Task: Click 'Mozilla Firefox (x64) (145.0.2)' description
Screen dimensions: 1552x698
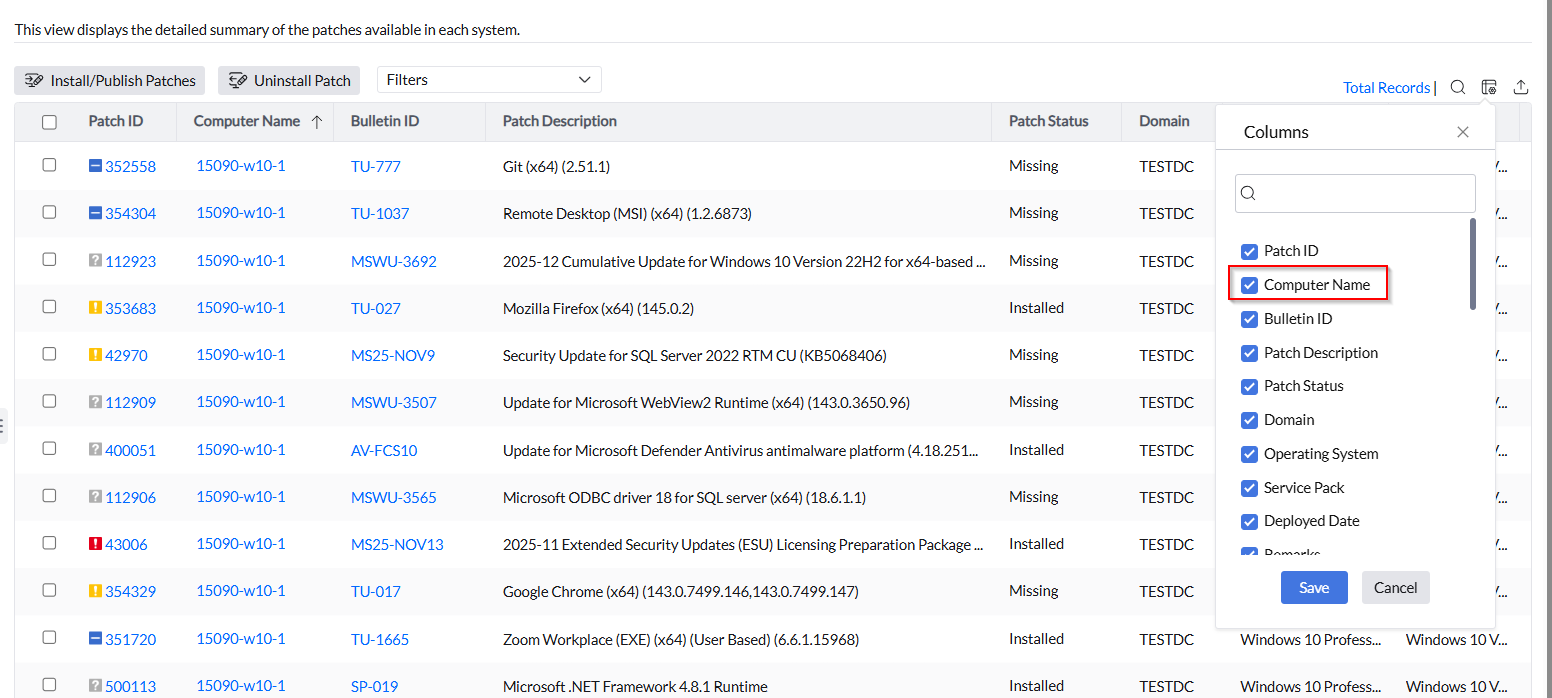Action: pos(598,308)
